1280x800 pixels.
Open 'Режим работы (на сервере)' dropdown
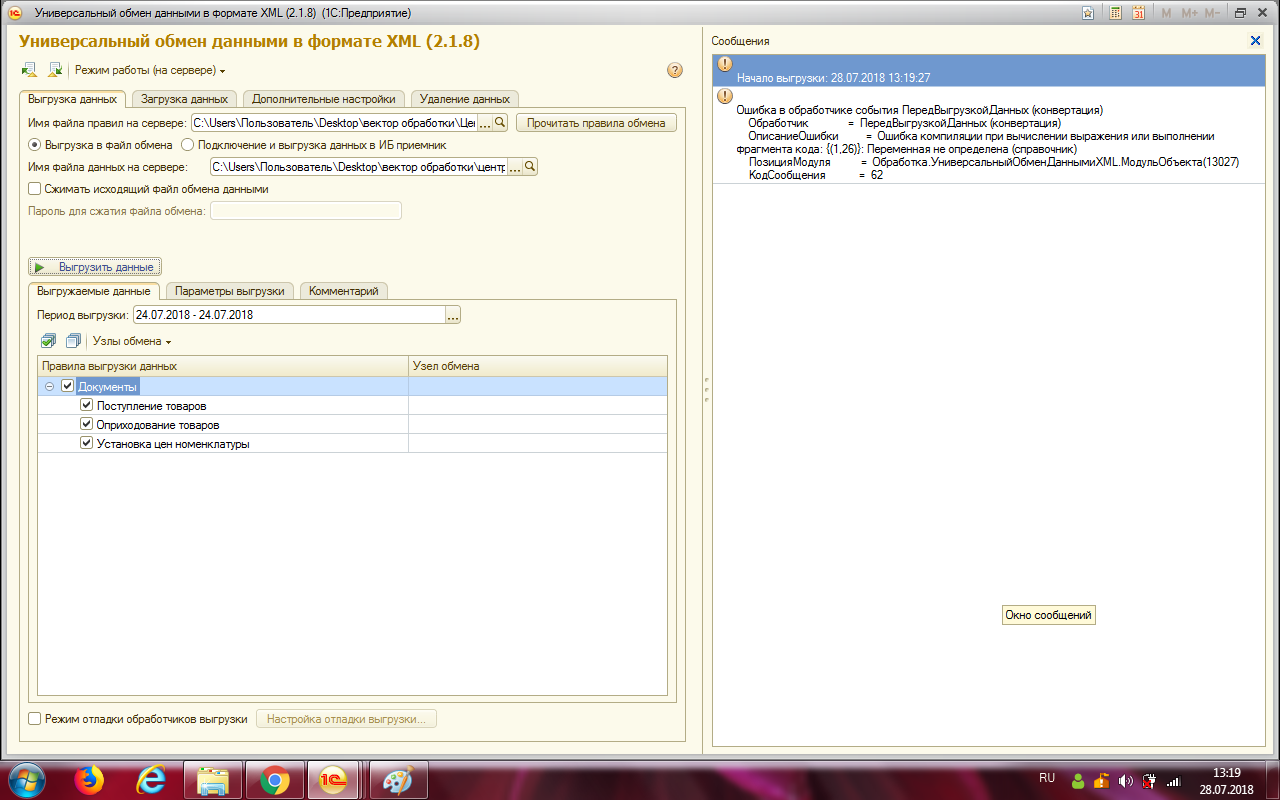tap(150, 70)
